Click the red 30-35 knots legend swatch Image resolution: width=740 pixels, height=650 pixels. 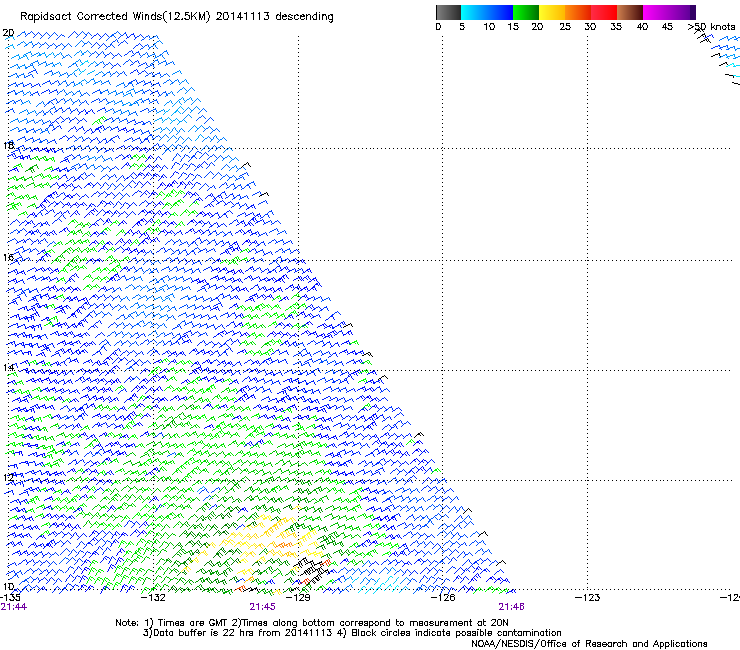pyautogui.click(x=604, y=12)
